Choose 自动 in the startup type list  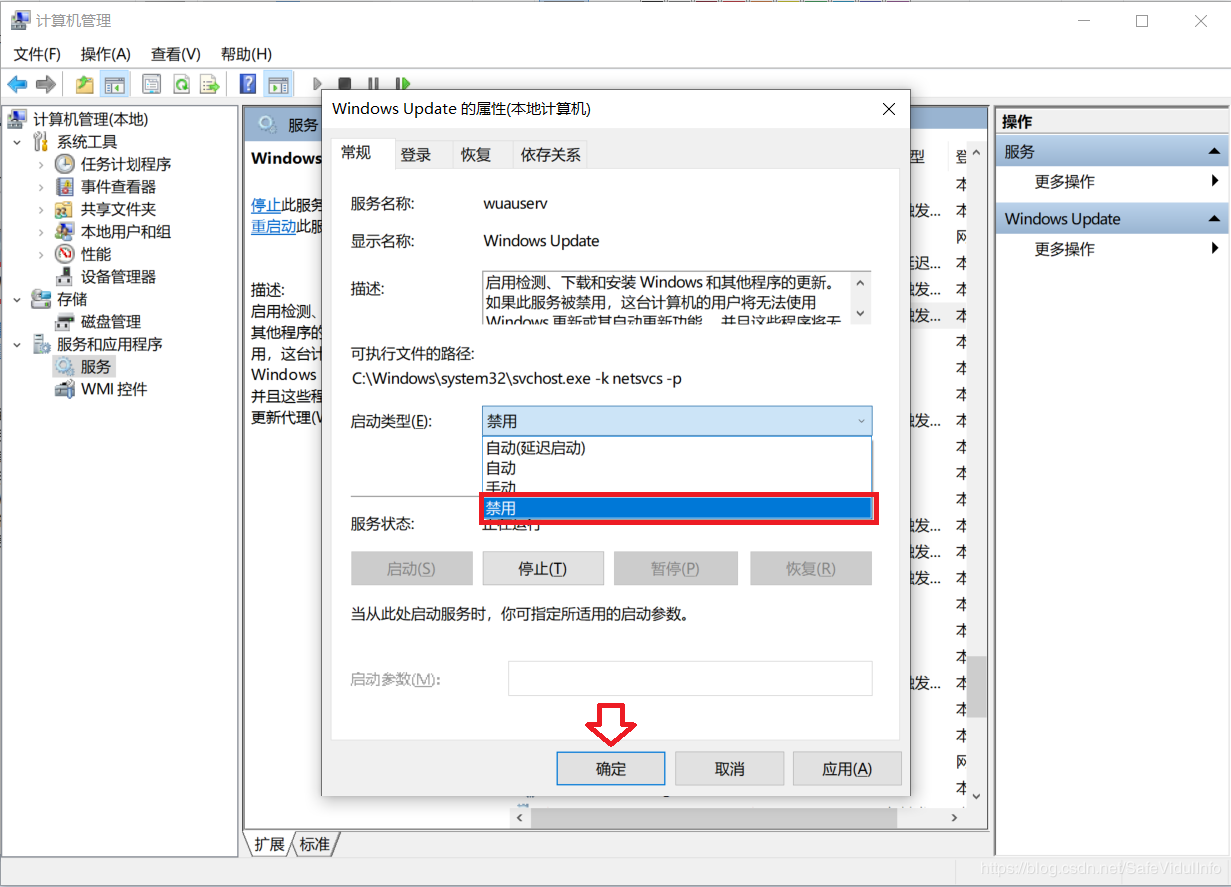click(677, 468)
